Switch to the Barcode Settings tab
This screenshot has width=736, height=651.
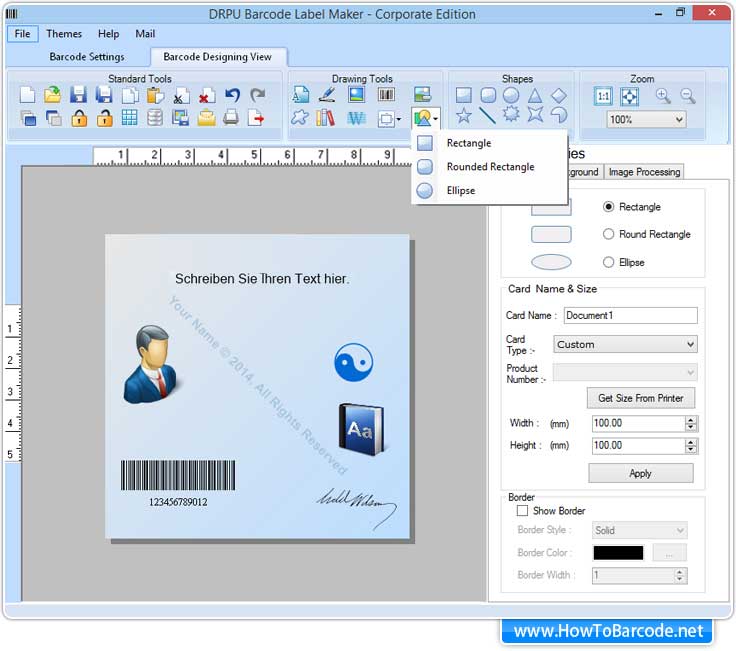(87, 57)
